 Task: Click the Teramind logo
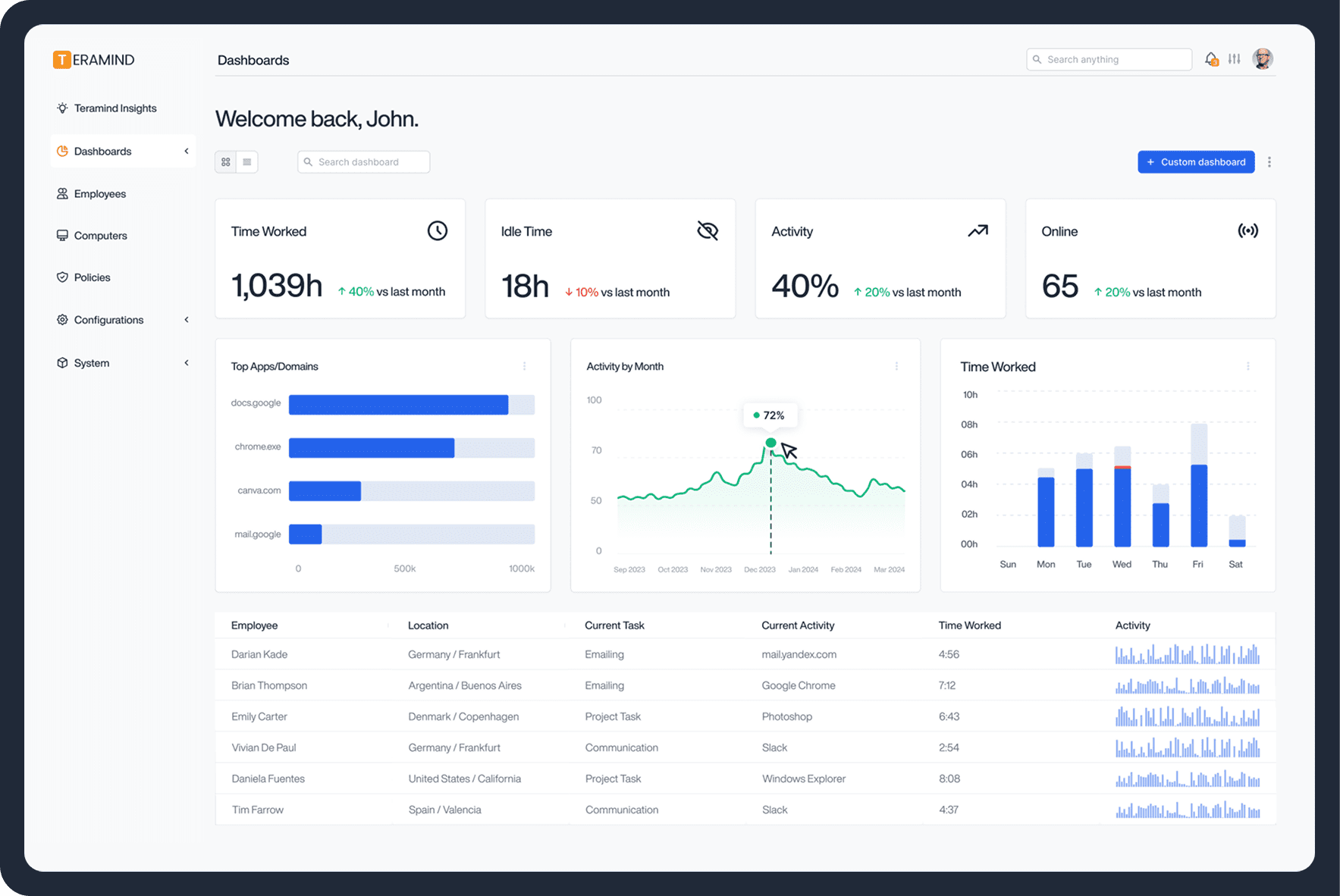[94, 60]
